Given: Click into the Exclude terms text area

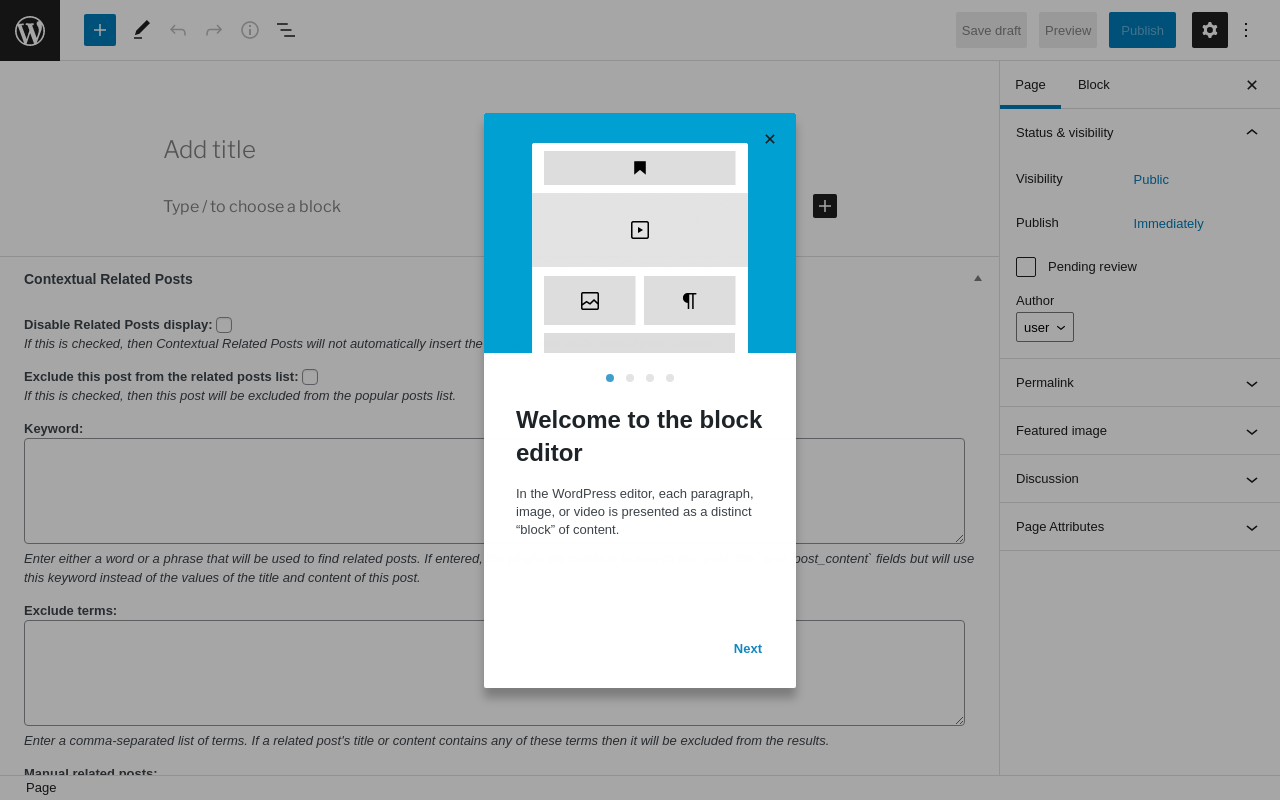Looking at the screenshot, I should click(x=494, y=673).
